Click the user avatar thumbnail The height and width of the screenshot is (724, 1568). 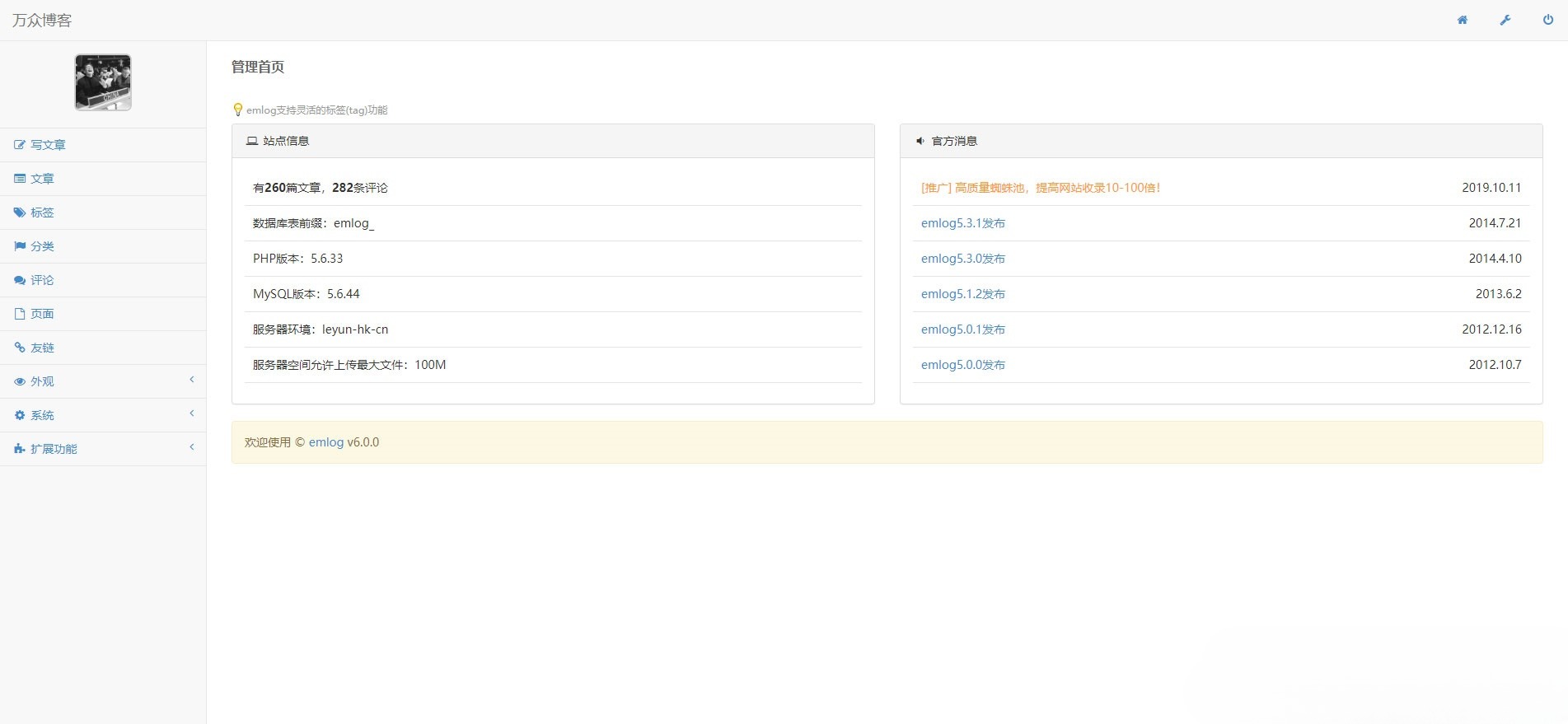tap(103, 82)
